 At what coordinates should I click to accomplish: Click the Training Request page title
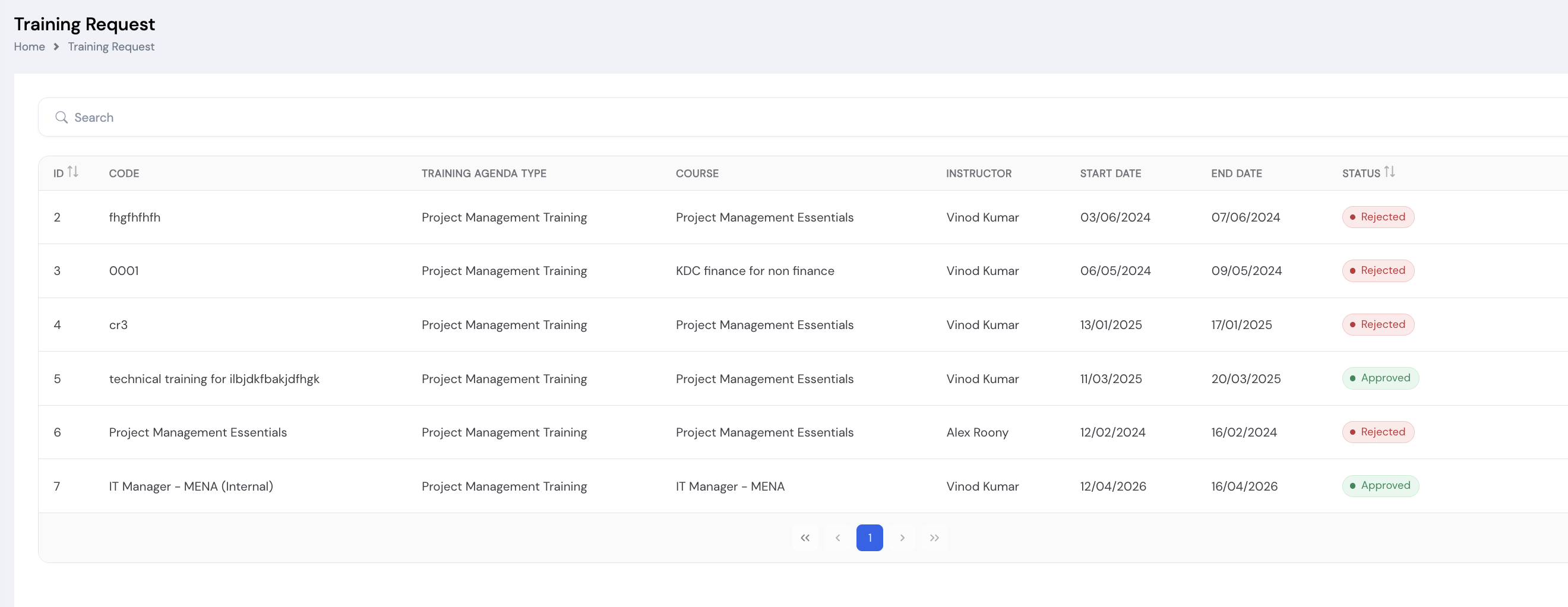tap(84, 24)
